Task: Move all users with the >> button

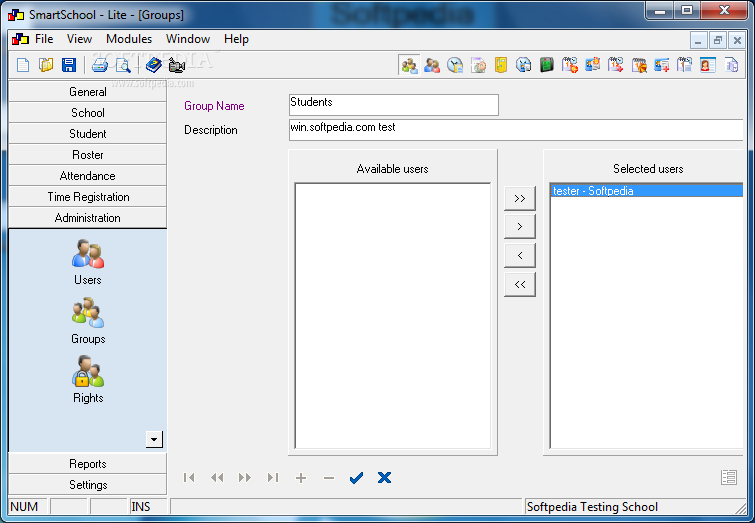Action: [520, 198]
